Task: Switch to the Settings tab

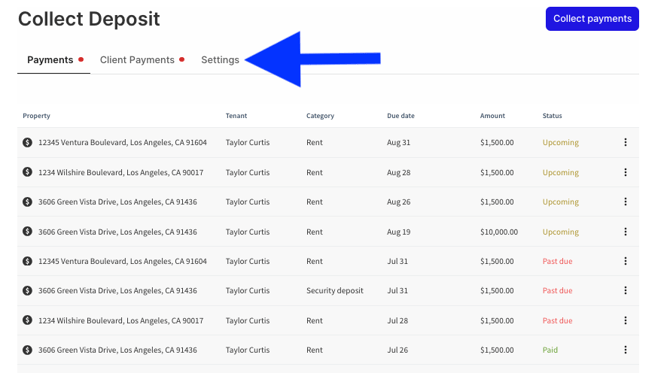Action: (220, 60)
